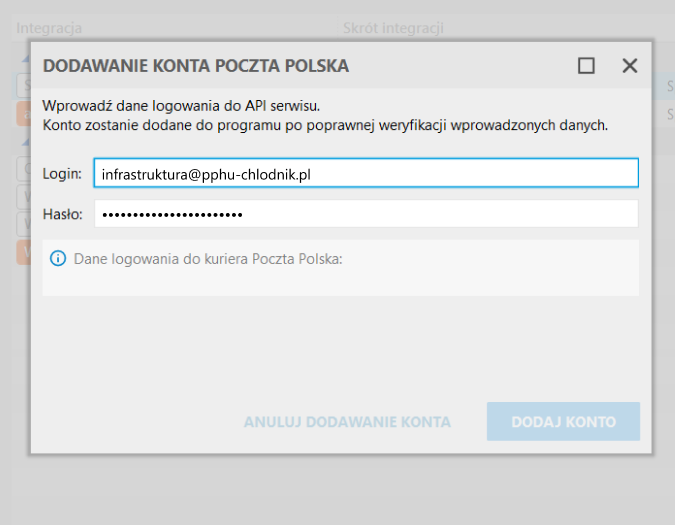
Task: Click the info icon beside Dane logowania
Action: pos(58,259)
